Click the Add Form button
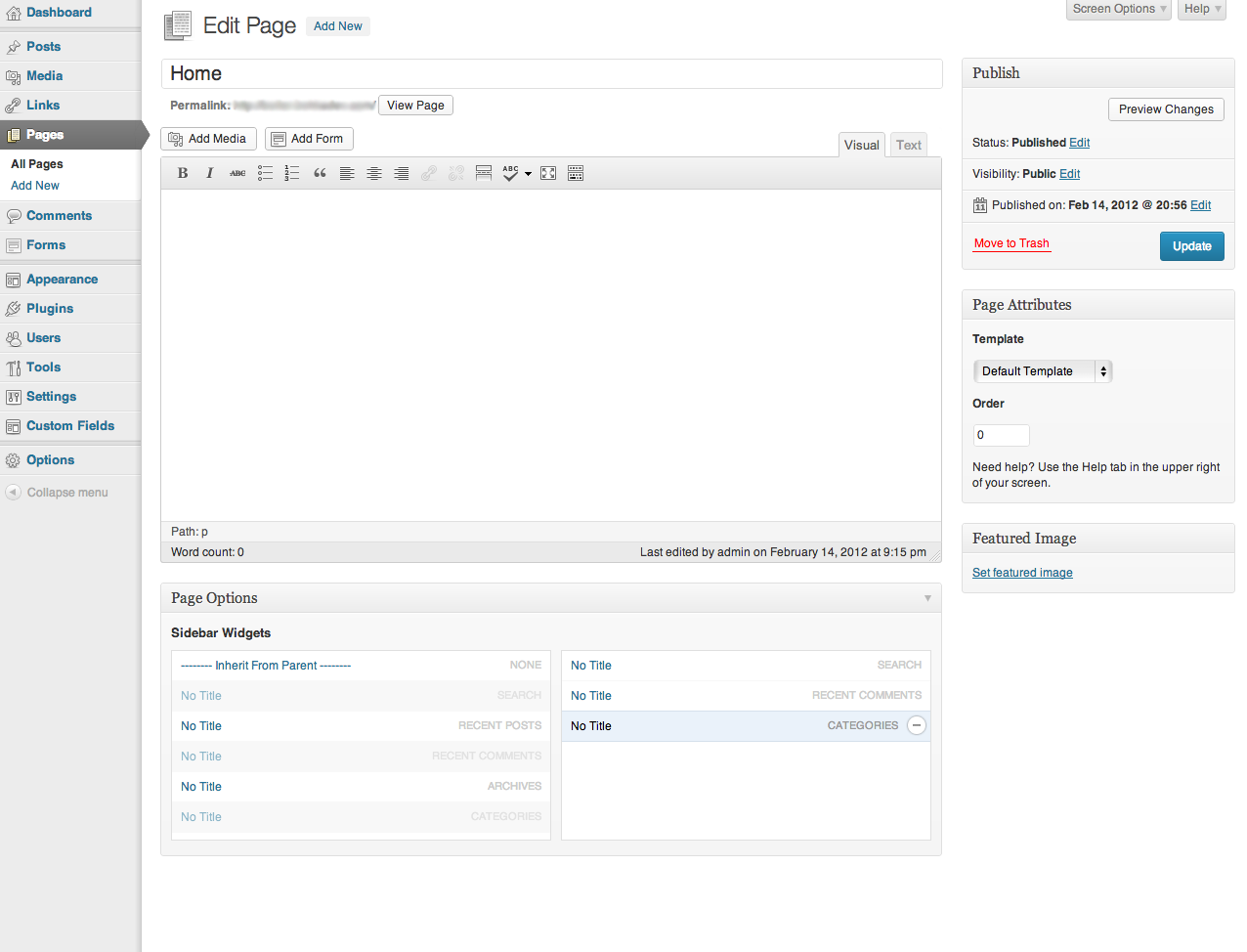Viewport: 1247px width, 952px height. click(309, 139)
